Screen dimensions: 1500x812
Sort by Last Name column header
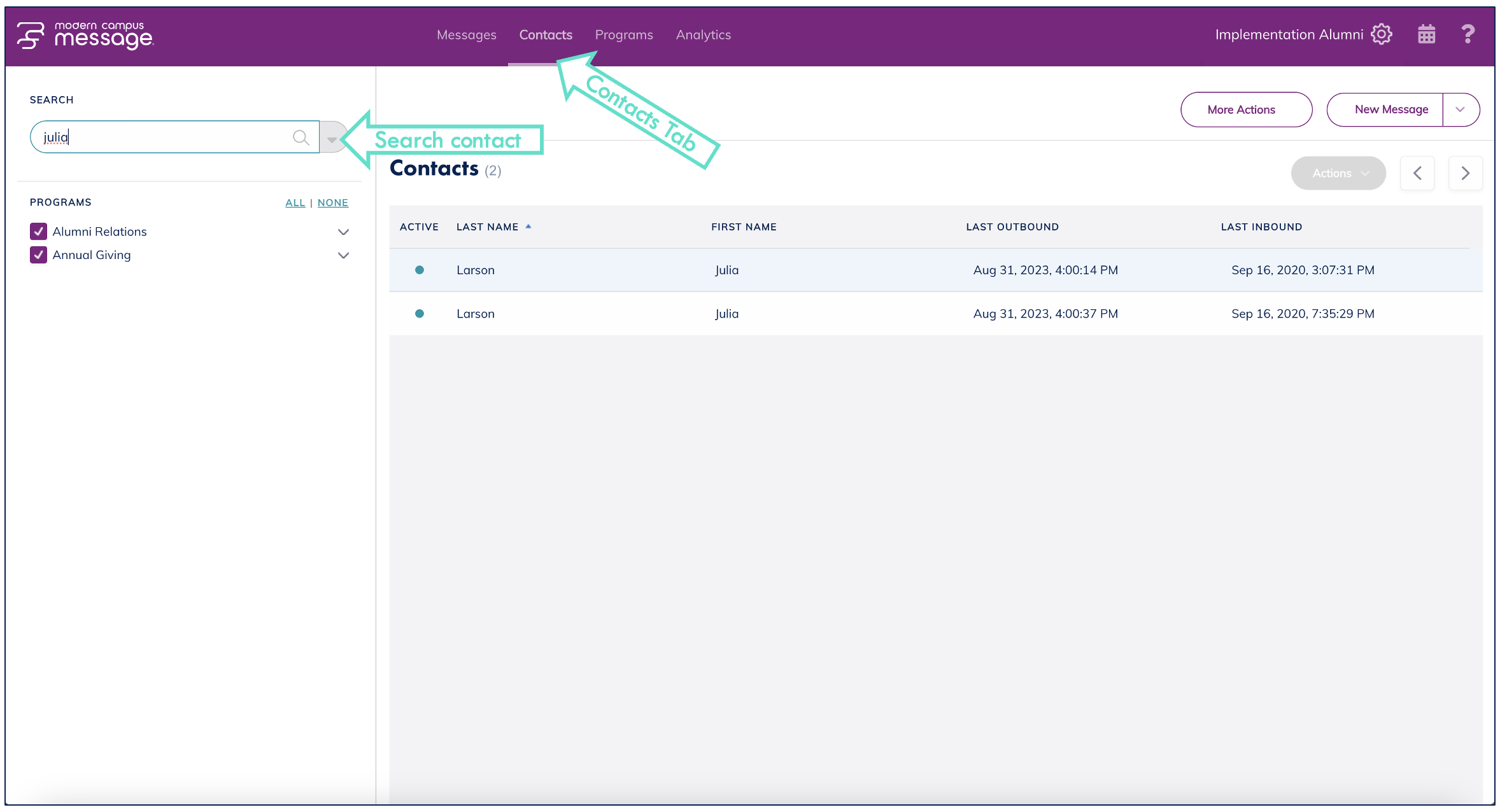tap(488, 227)
